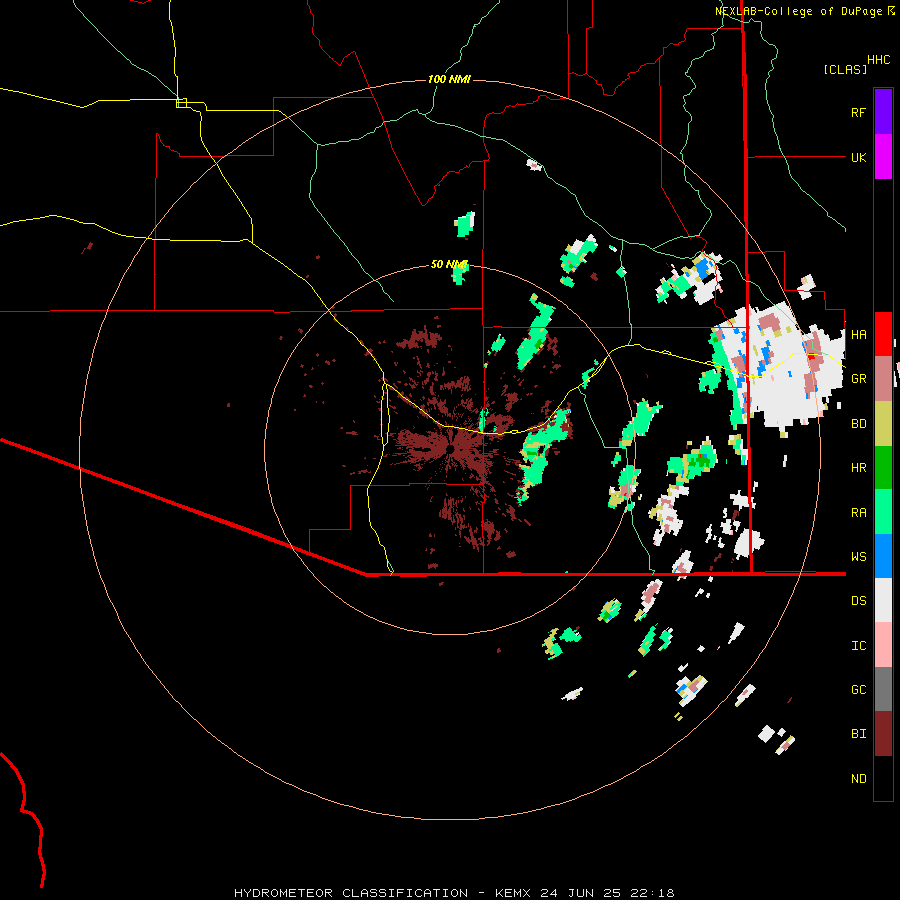The image size is (900, 900).
Task: Click the RA legend label
Action: tap(858, 513)
